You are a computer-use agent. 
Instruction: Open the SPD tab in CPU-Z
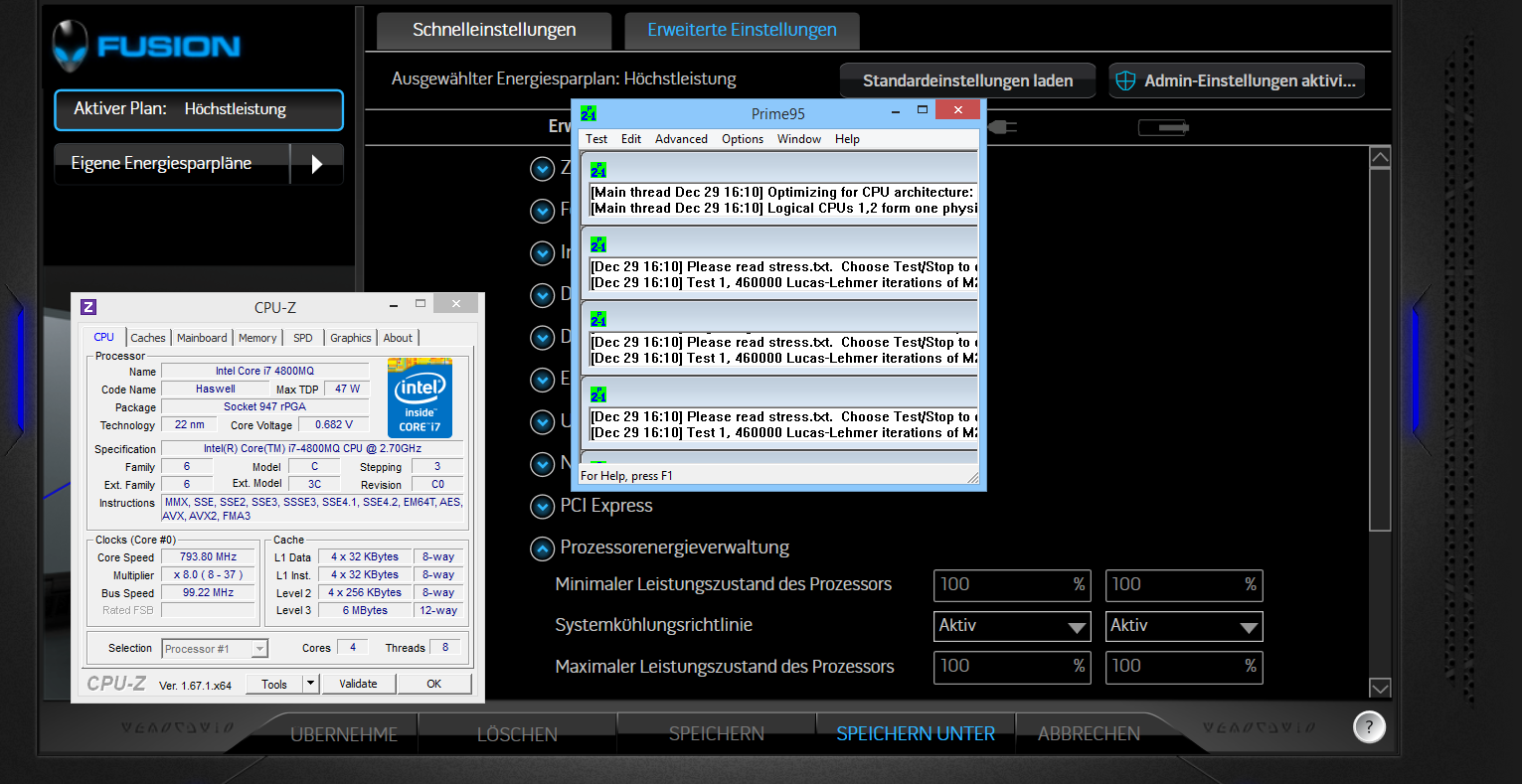coord(303,338)
